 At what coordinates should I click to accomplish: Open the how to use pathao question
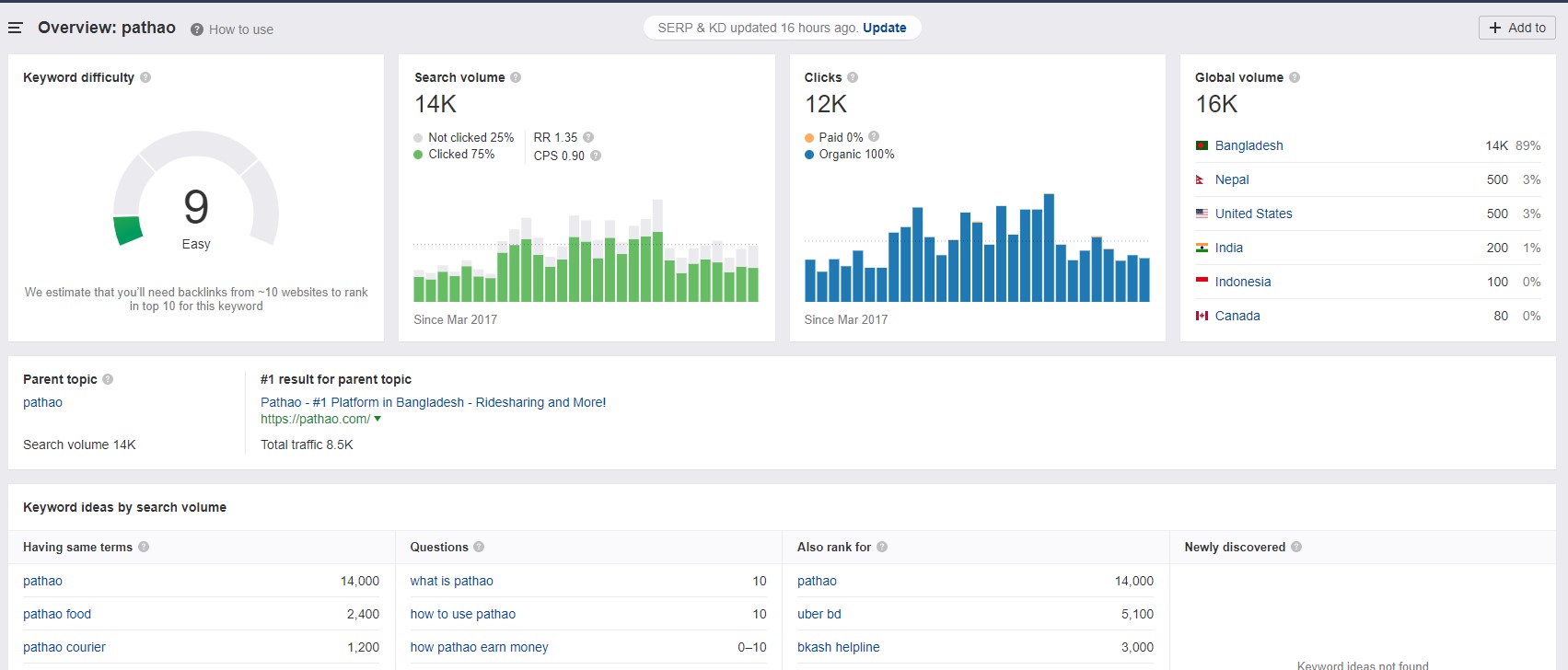coord(462,614)
